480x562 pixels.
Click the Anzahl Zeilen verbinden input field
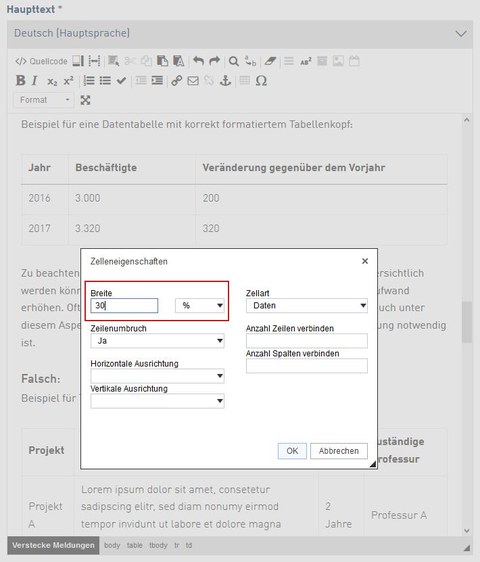(306, 341)
